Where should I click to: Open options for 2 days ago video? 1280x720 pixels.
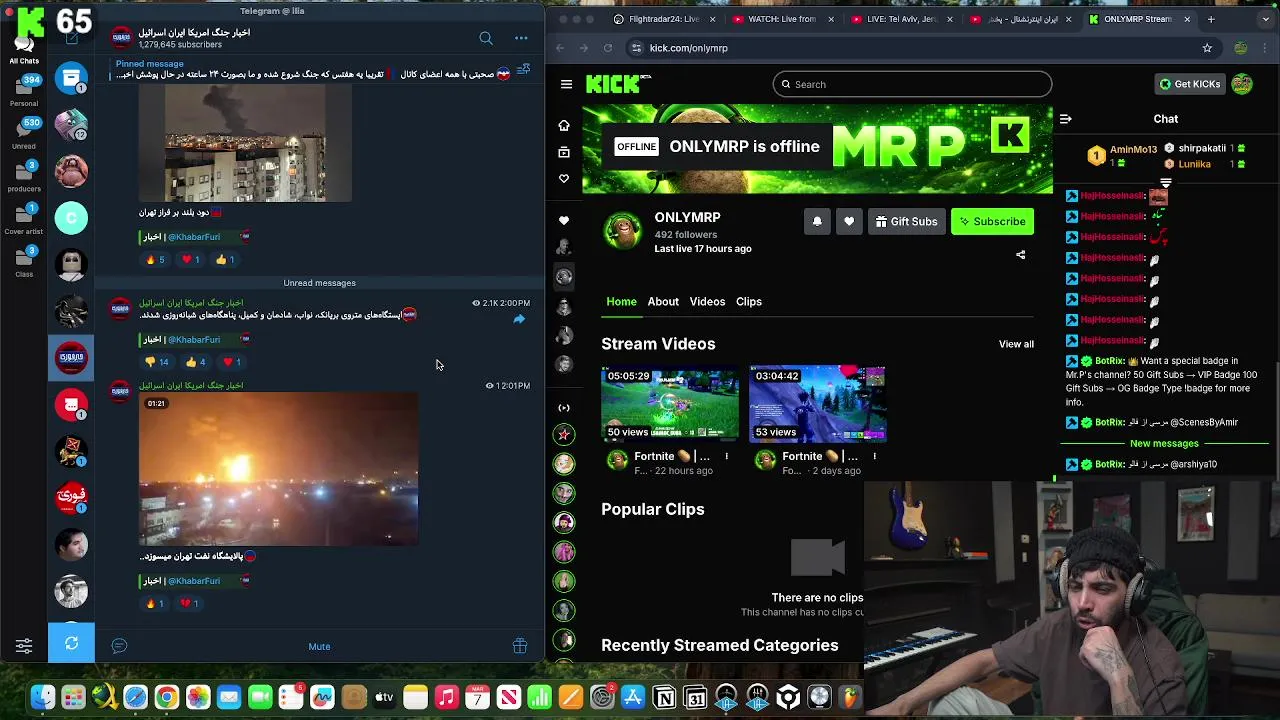click(875, 456)
